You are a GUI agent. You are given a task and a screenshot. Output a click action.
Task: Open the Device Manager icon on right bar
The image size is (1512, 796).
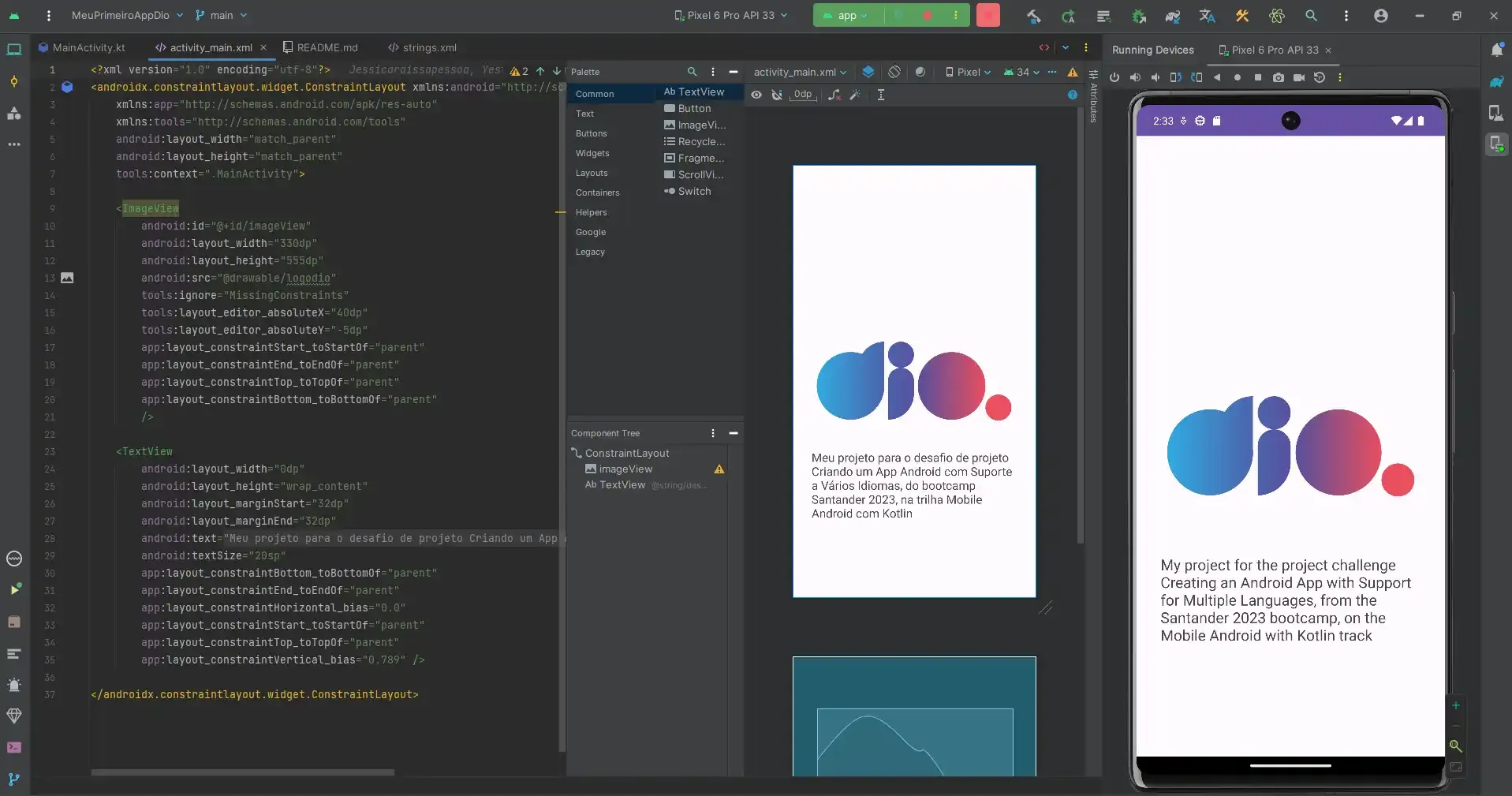tap(1496, 113)
